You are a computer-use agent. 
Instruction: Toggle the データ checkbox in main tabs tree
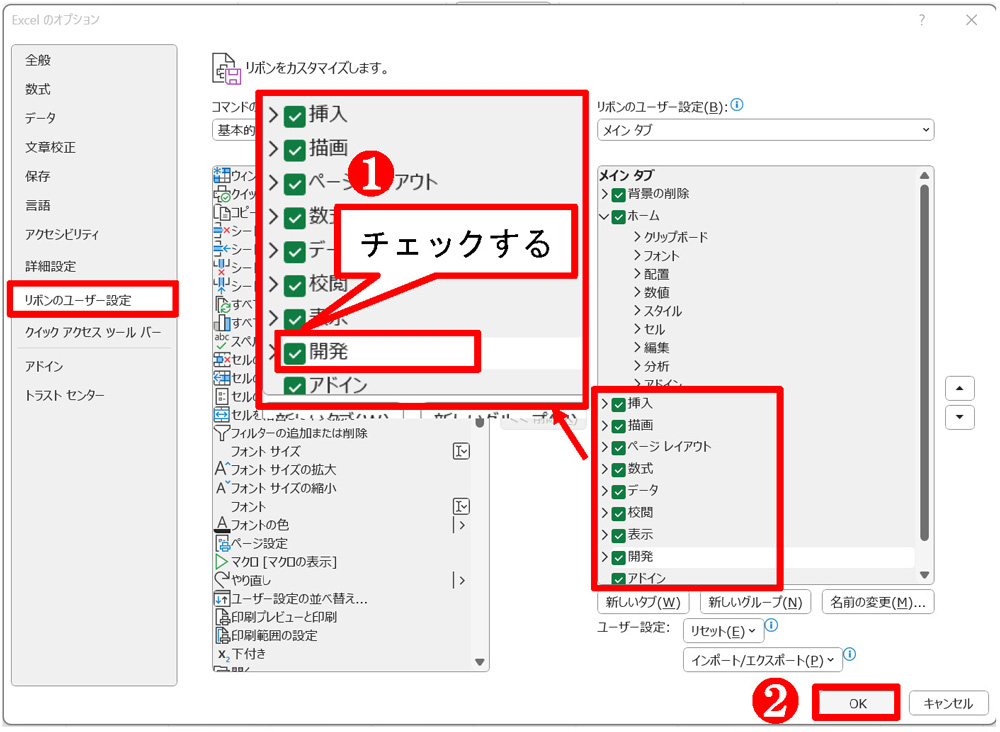[618, 492]
